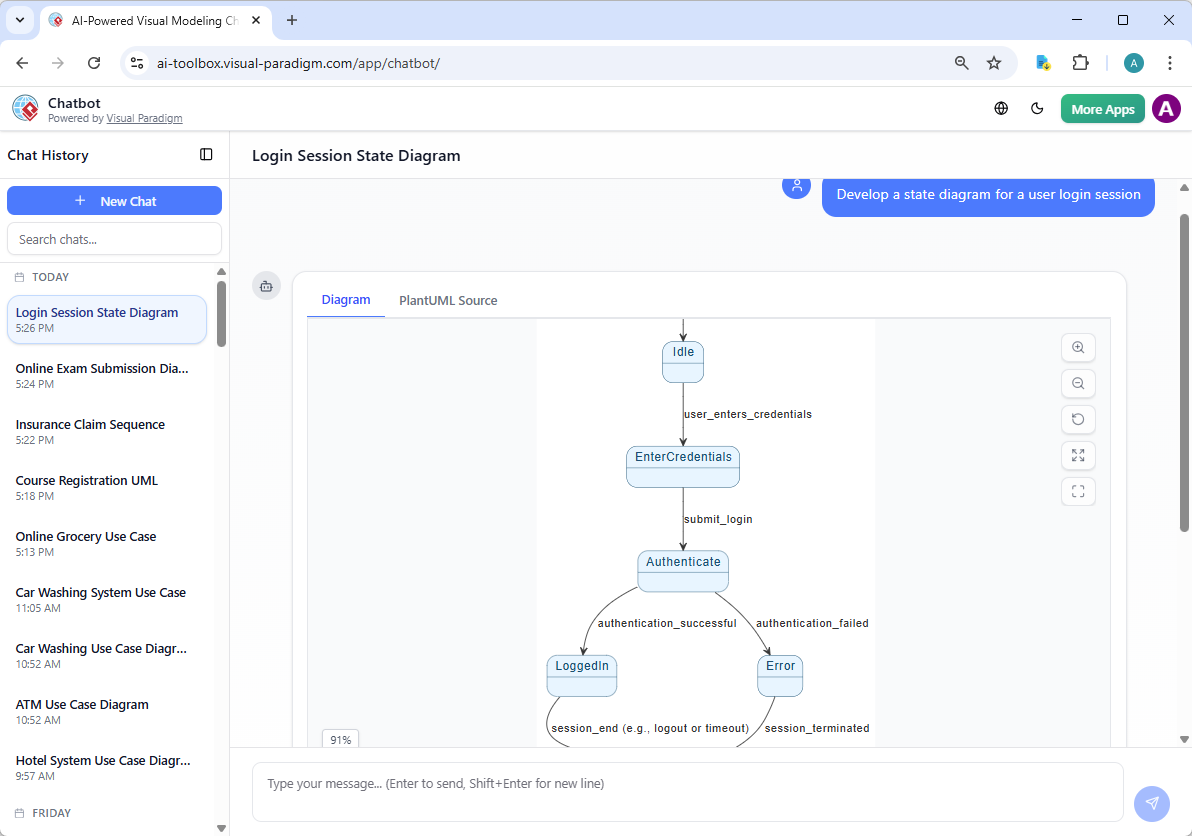Open the More Apps button
The height and width of the screenshot is (836, 1192).
tap(1102, 108)
